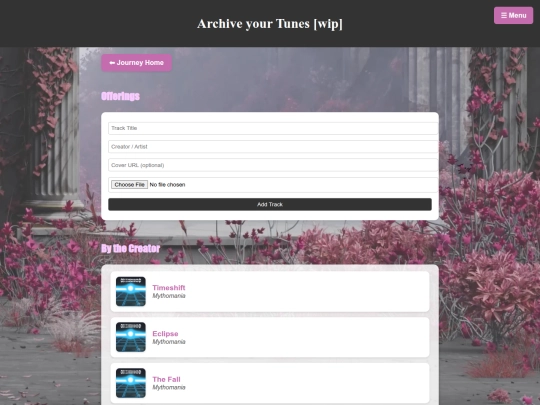540x405 pixels.
Task: Select The Fall track title
Action: click(x=166, y=379)
